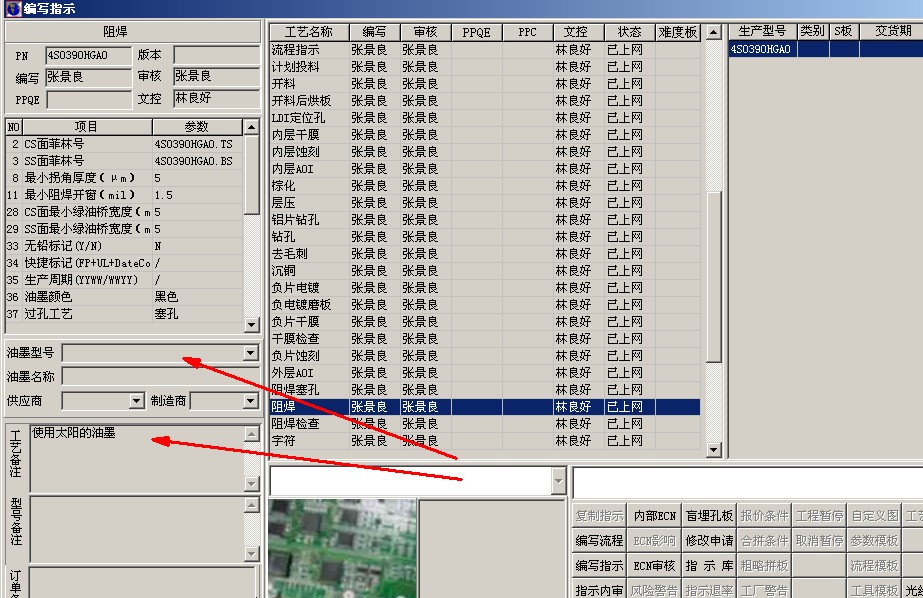Click the 流程模板 button
923x598 pixels.
874,566
